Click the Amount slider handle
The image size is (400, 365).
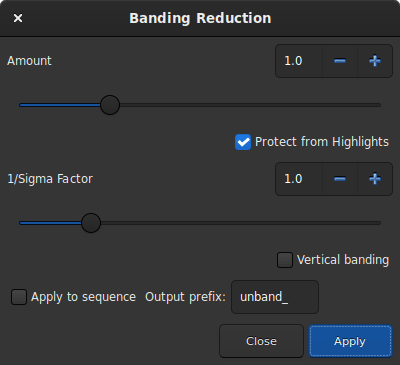[x=110, y=105]
